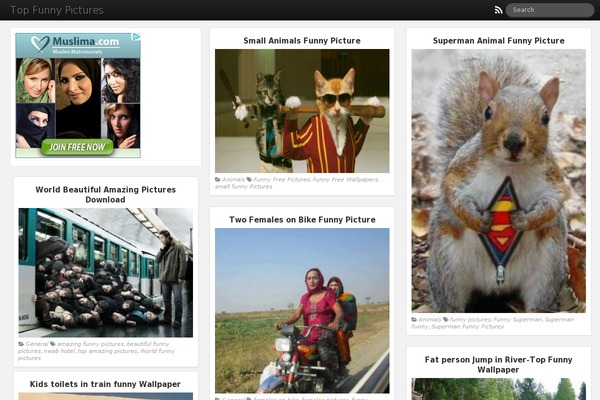
Task: Open the Superman squirrel image
Action: coord(499,181)
